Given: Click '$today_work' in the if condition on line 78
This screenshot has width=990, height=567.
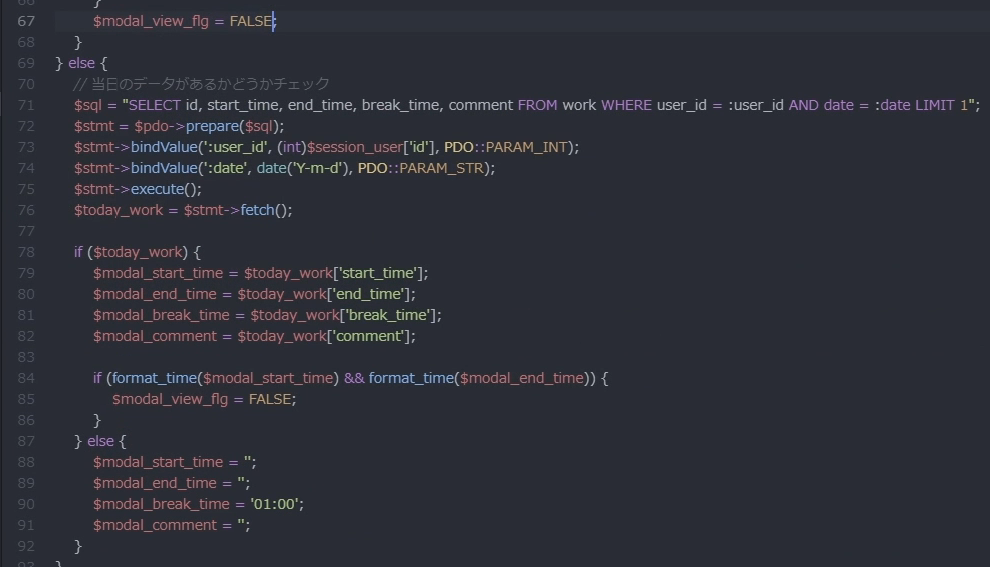Looking at the screenshot, I should (x=138, y=252).
